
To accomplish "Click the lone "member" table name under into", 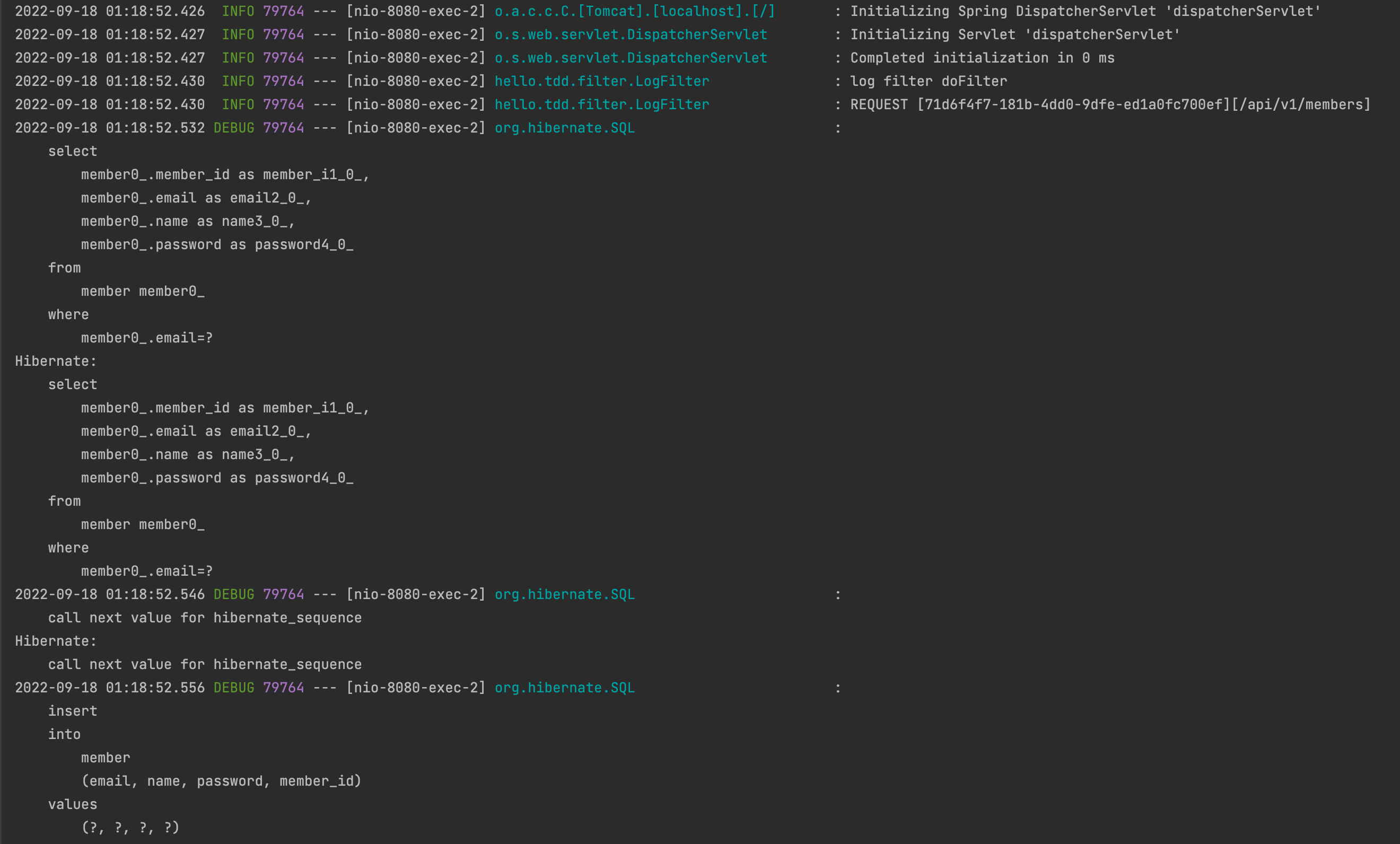I will tap(106, 758).
